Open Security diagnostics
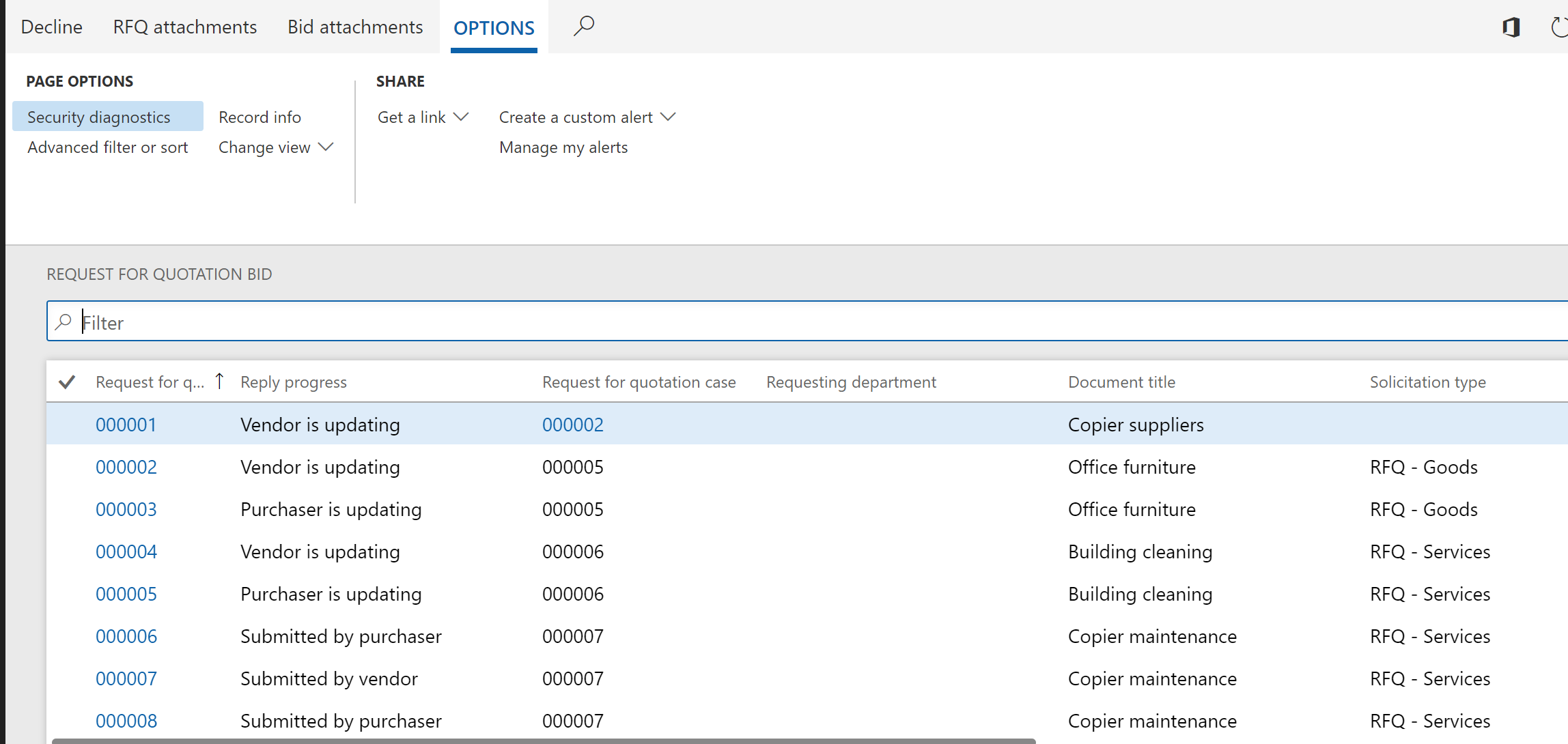The width and height of the screenshot is (1568, 744). pos(99,117)
